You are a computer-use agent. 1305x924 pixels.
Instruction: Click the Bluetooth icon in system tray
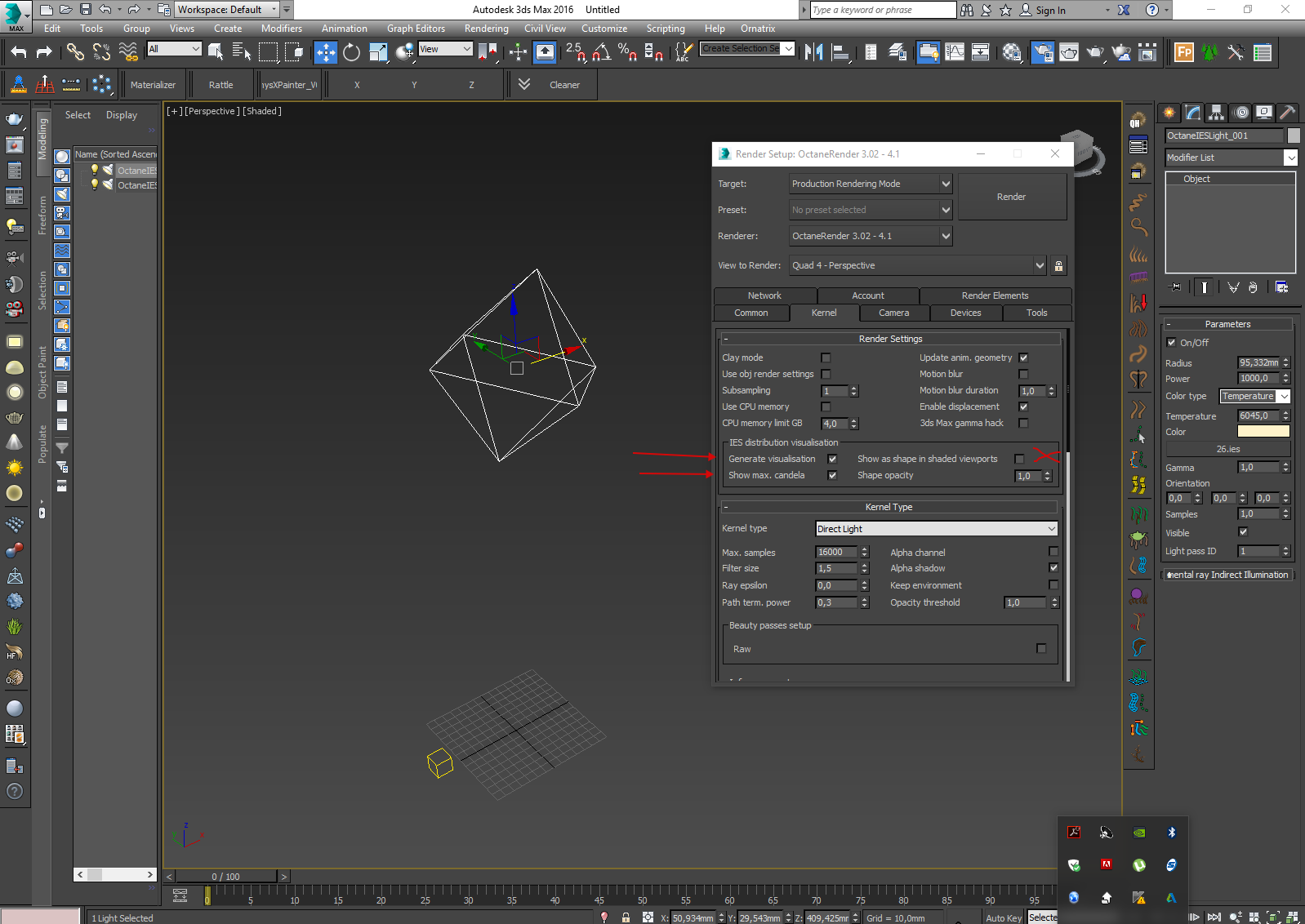[1171, 833]
